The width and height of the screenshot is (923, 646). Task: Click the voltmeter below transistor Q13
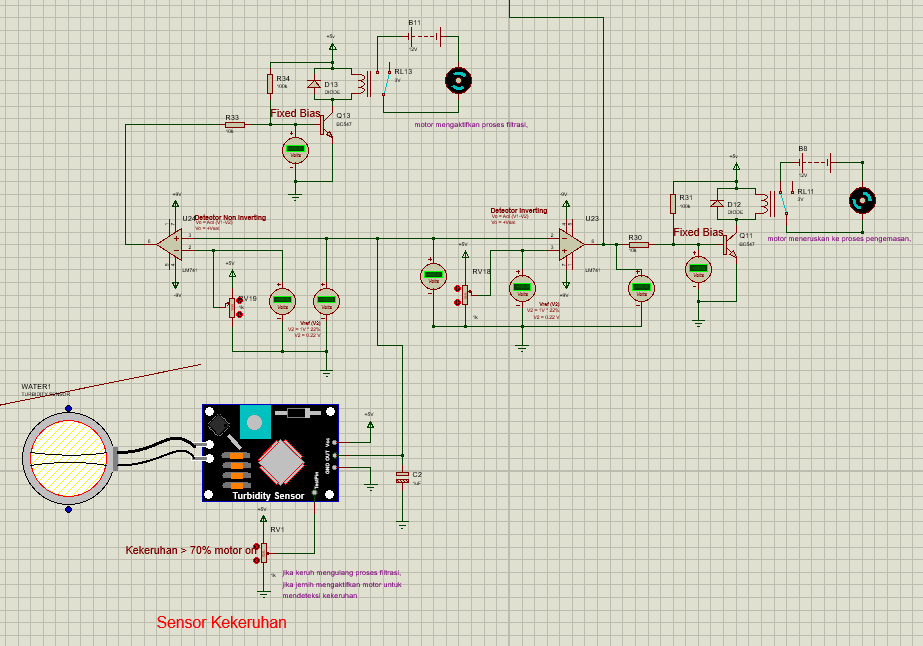pyautogui.click(x=296, y=150)
